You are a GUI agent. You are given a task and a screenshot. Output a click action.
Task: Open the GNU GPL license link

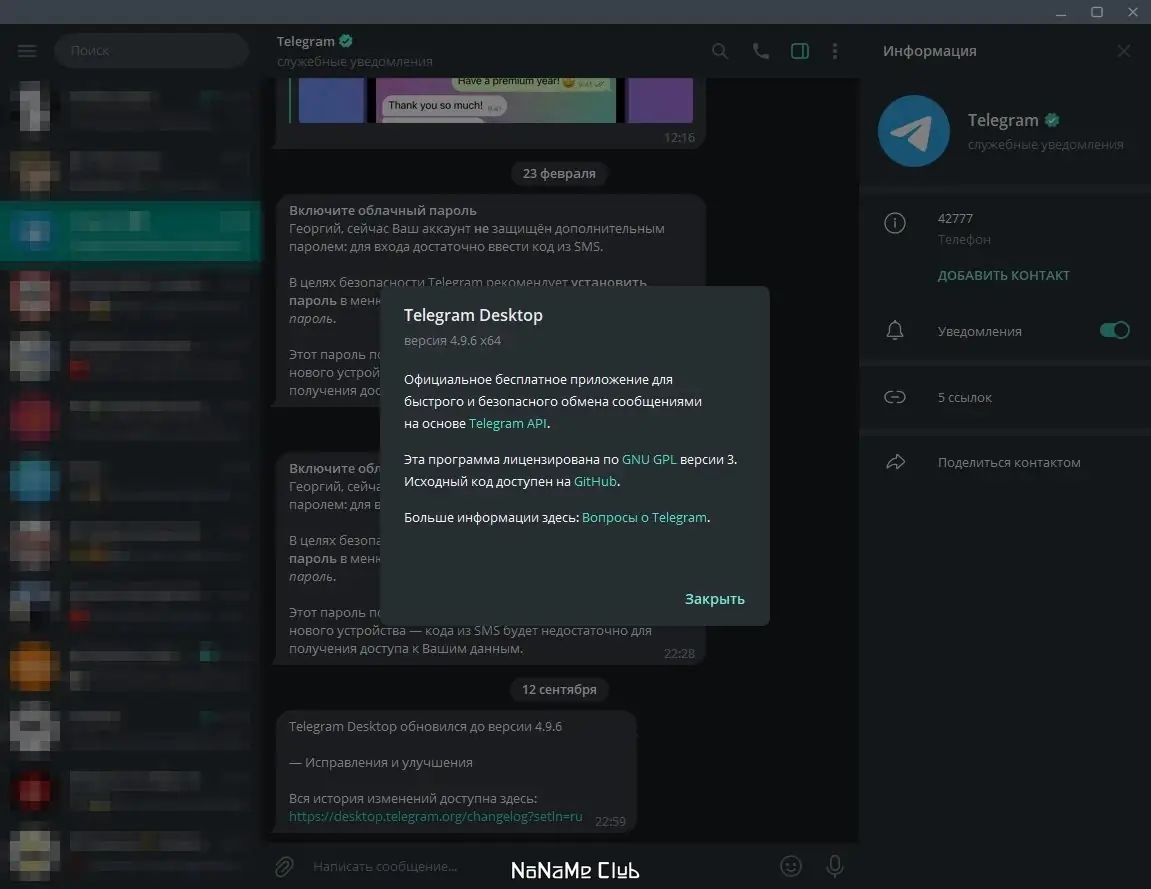(649, 460)
